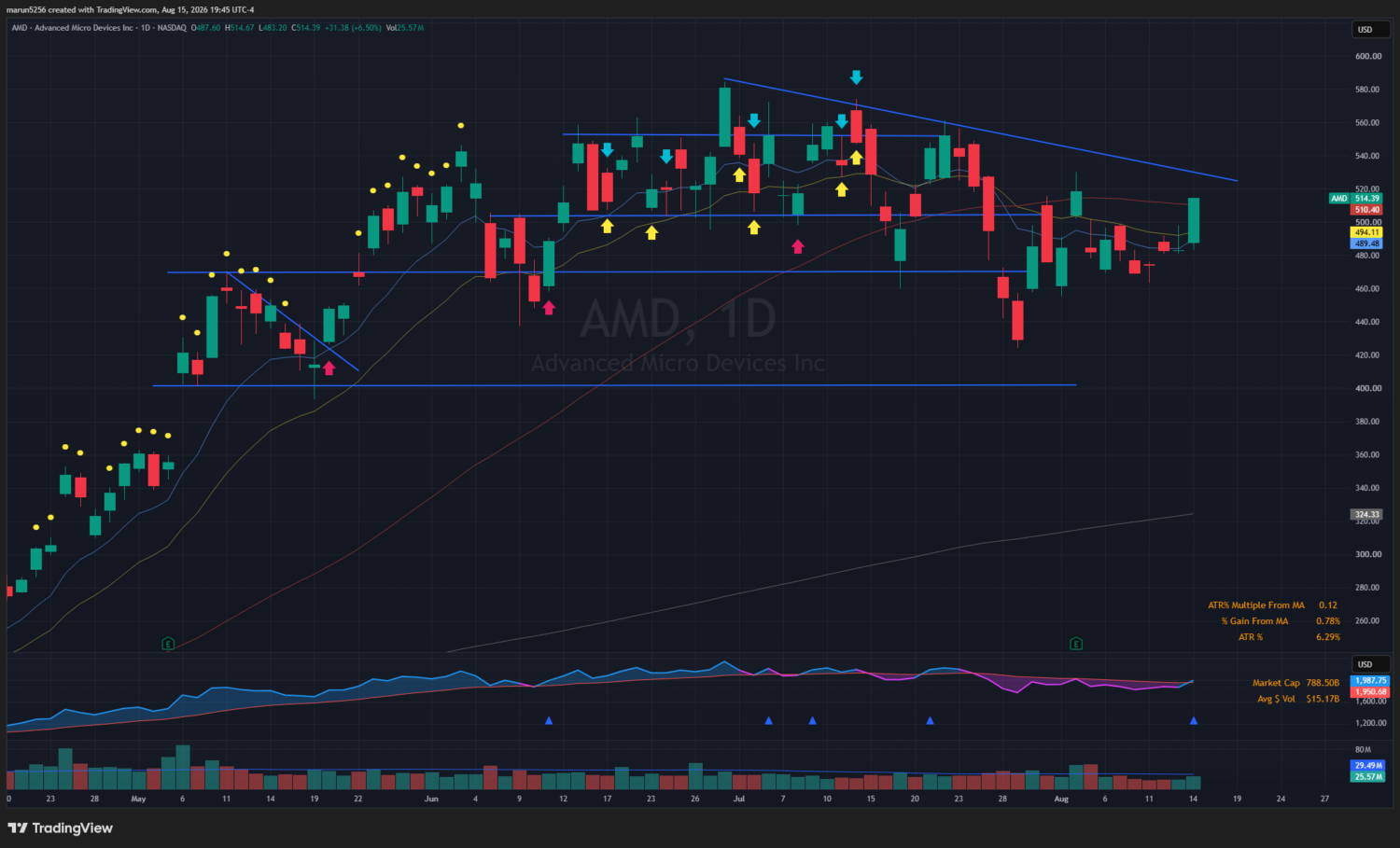Click the change value +31.38 (+6.50%)

coord(353,28)
